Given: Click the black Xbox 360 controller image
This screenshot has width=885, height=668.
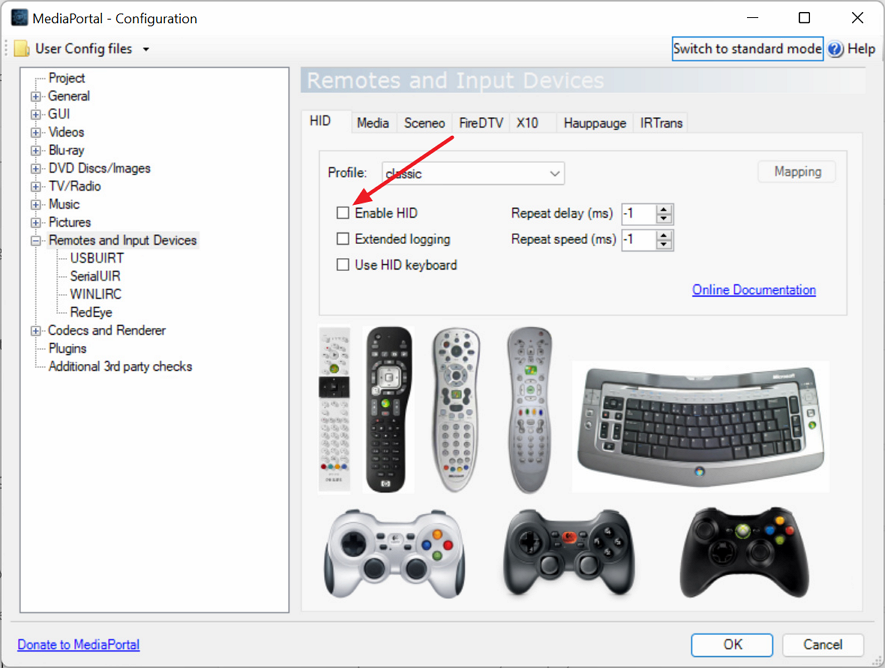Looking at the screenshot, I should [744, 552].
